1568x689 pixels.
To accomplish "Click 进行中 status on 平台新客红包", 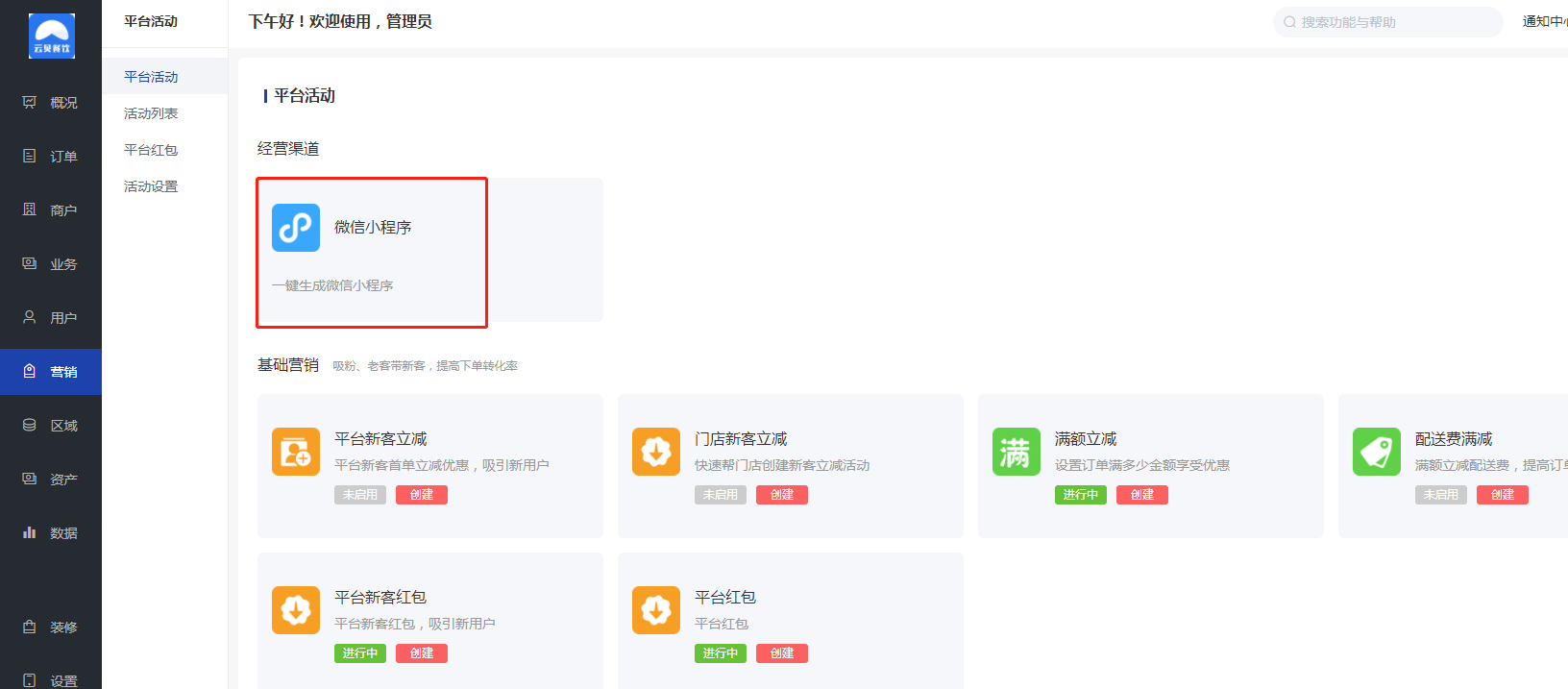I will (360, 653).
